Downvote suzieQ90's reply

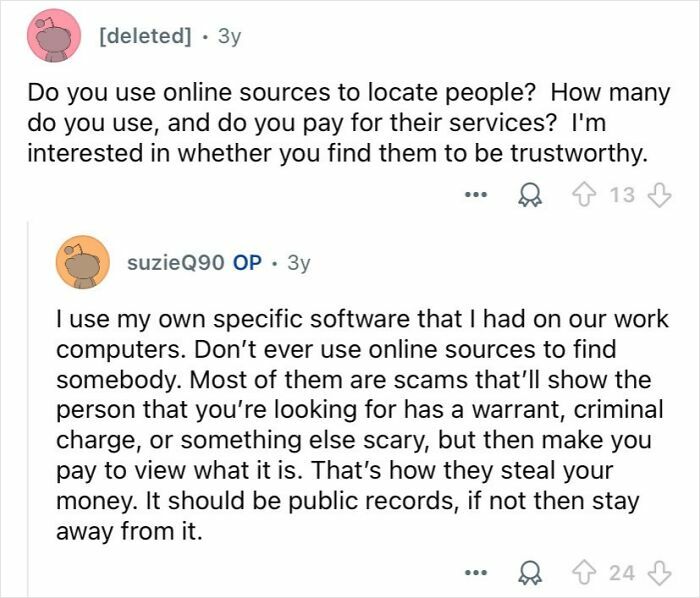[659, 573]
